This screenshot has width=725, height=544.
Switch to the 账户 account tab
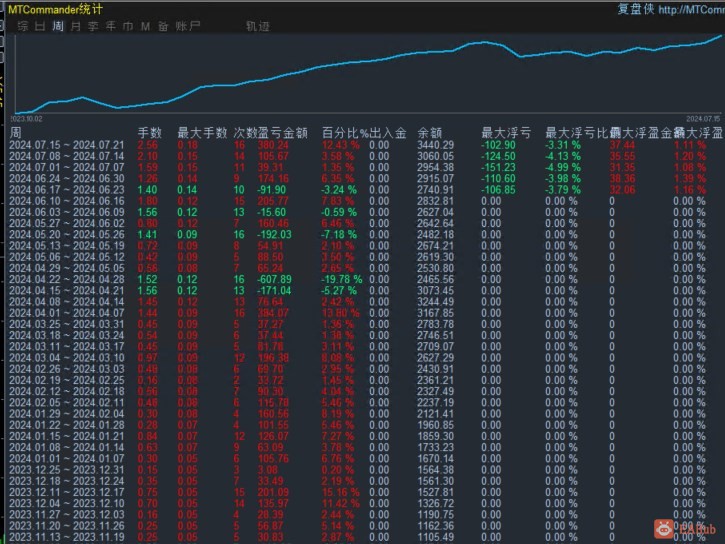coord(188,26)
